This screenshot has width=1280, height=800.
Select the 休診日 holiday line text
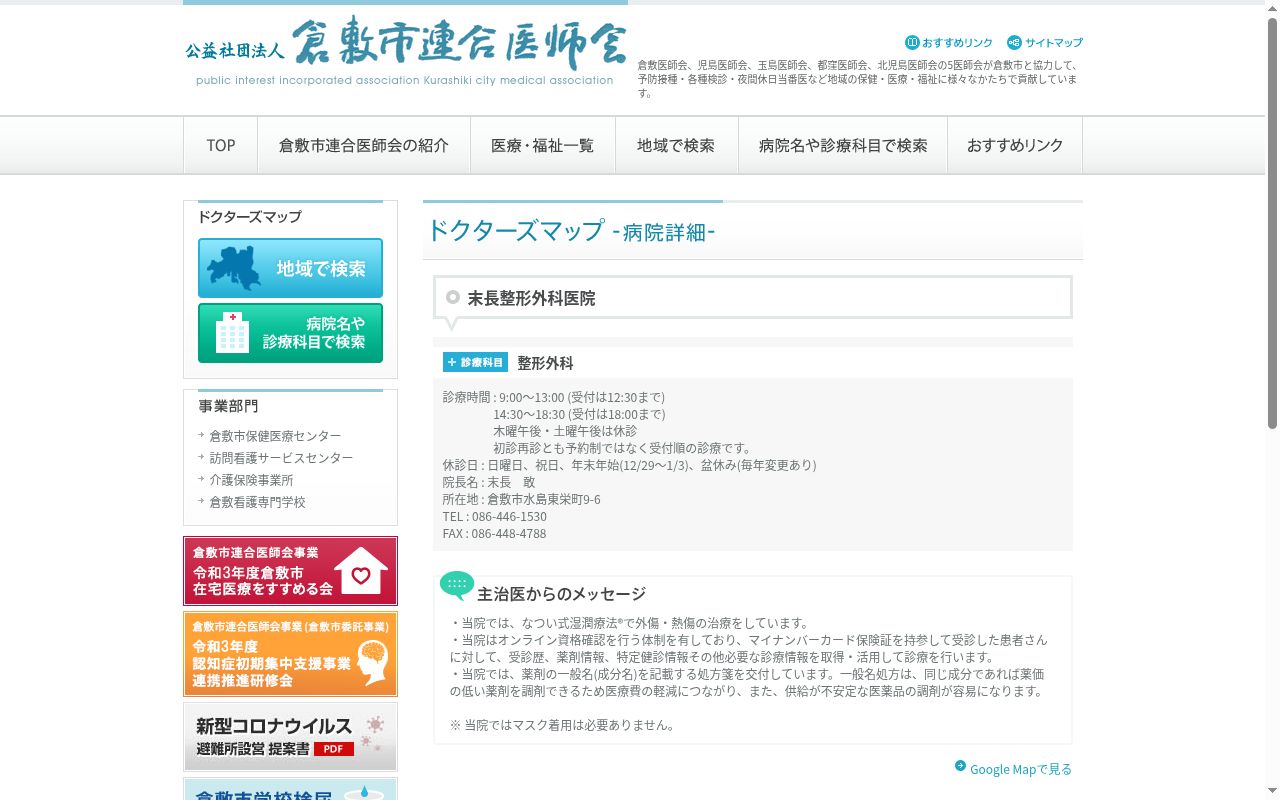(x=630, y=465)
